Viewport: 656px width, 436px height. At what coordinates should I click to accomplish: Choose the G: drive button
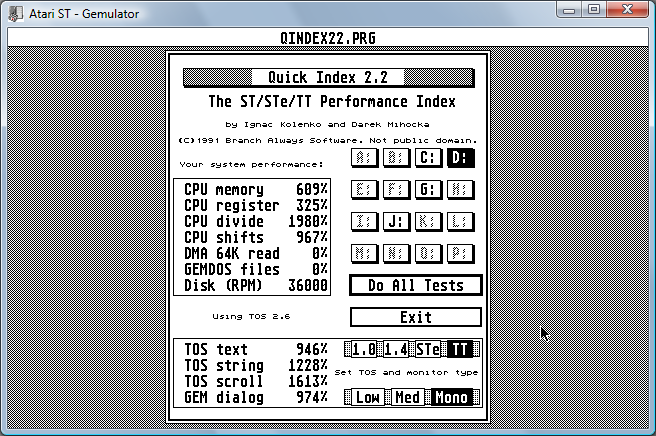click(428, 190)
